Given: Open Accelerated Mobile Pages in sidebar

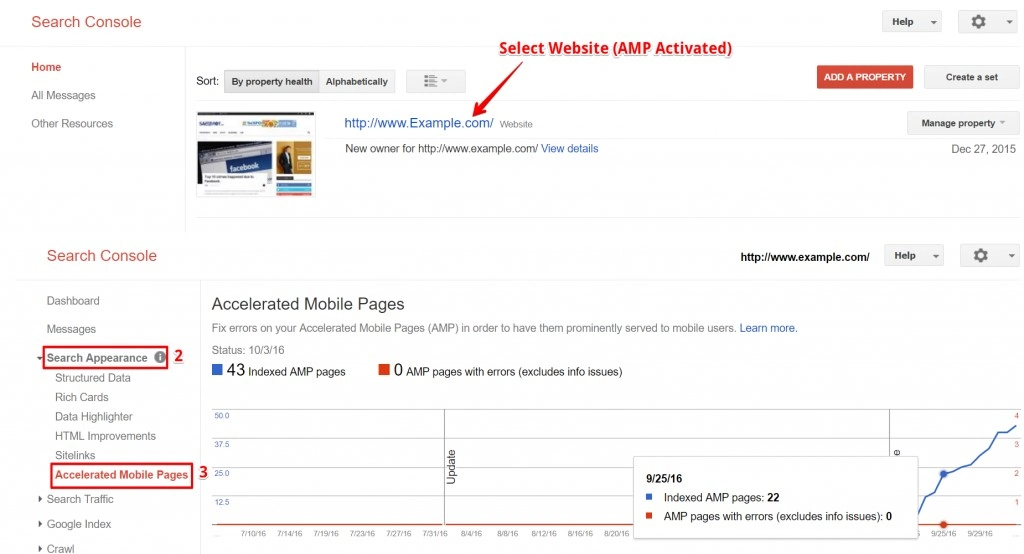Looking at the screenshot, I should [121, 475].
